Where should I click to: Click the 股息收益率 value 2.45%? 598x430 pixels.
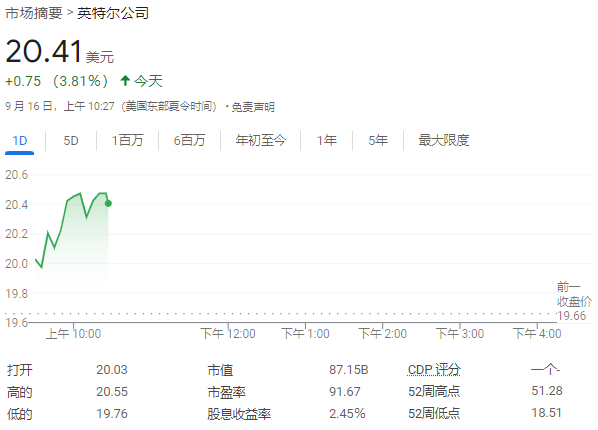click(x=347, y=414)
